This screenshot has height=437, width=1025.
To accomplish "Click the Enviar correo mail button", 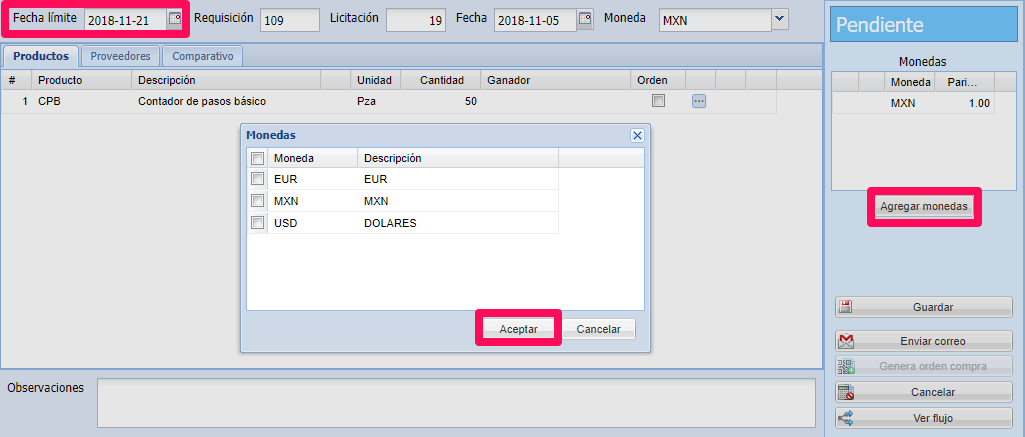I will pyautogui.click(x=924, y=341).
